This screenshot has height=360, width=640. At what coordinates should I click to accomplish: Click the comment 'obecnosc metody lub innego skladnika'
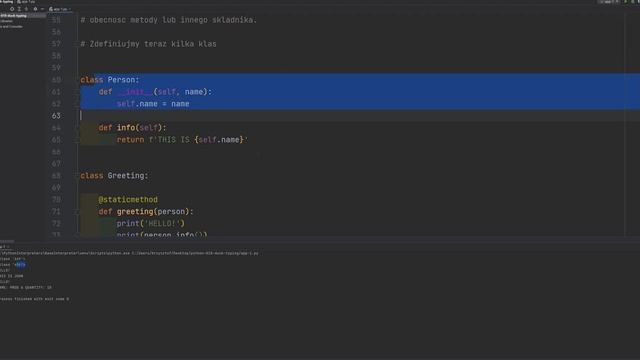[x=169, y=20]
